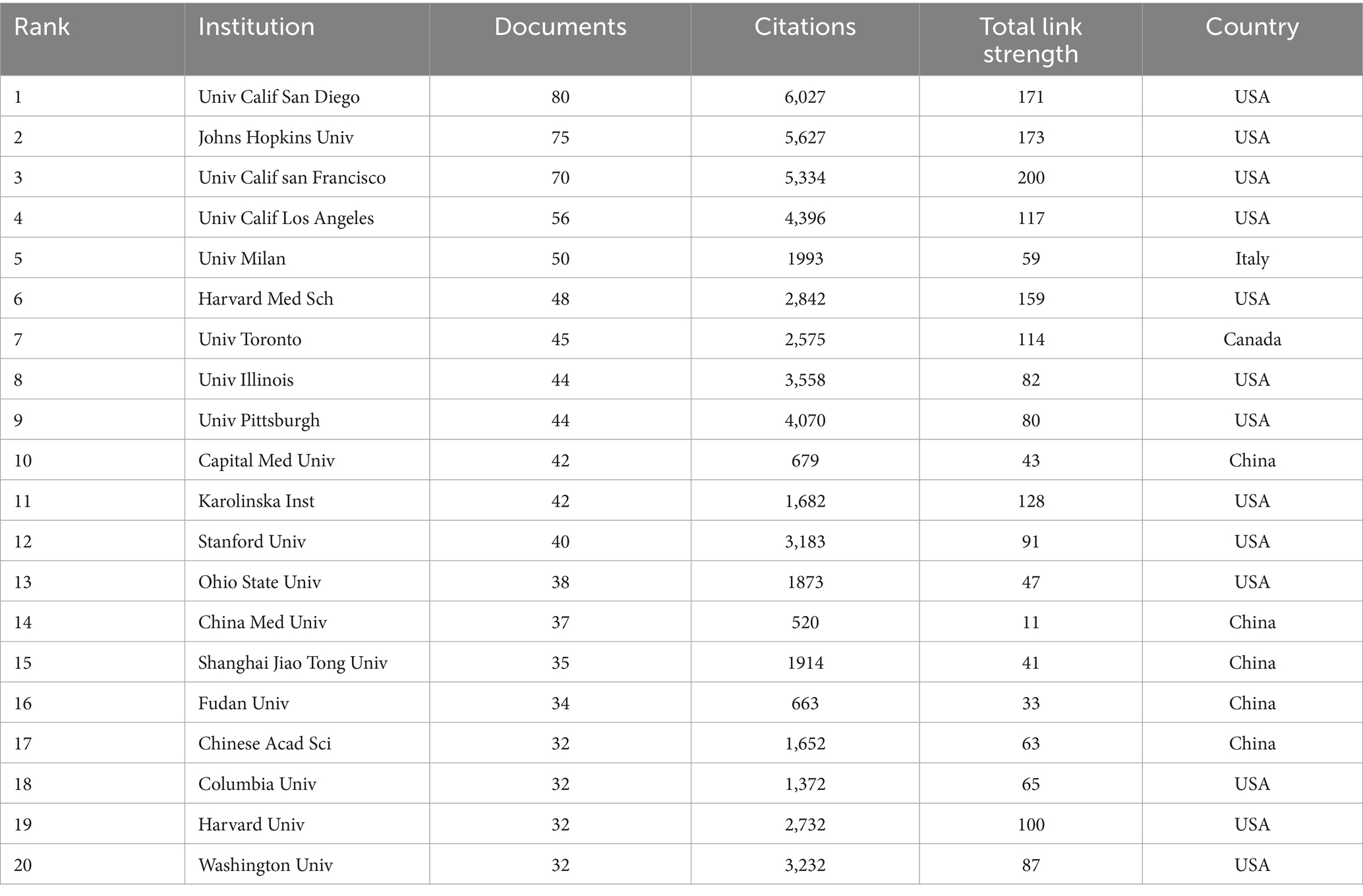Click the Total link strength header
The height and width of the screenshot is (896, 1363).
tap(1031, 40)
